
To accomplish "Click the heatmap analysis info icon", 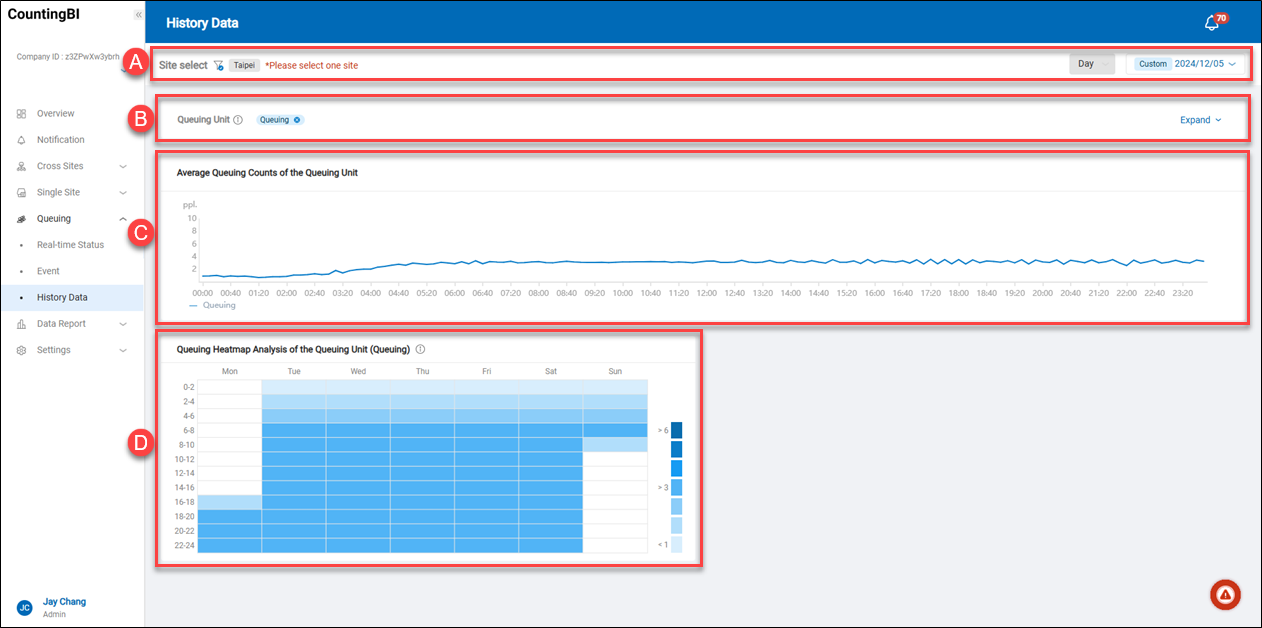I will [420, 350].
